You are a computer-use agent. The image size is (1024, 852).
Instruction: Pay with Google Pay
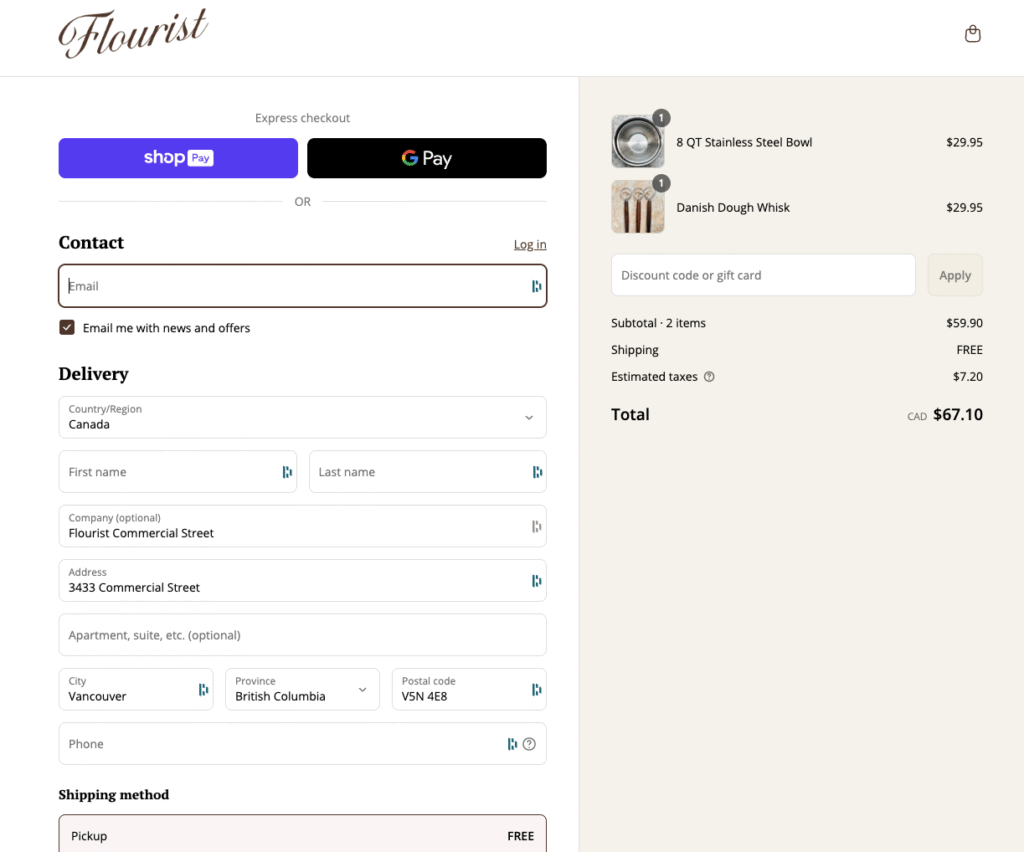(427, 158)
